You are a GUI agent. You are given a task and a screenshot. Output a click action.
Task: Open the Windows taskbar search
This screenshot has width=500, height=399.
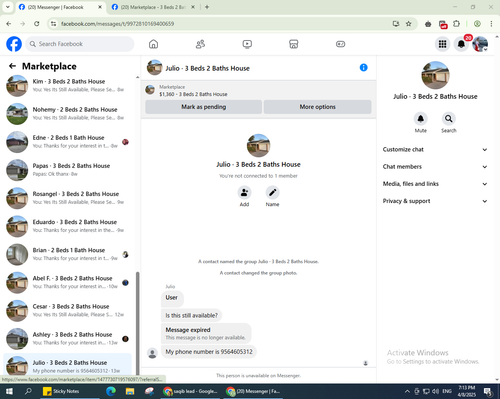[28, 391]
